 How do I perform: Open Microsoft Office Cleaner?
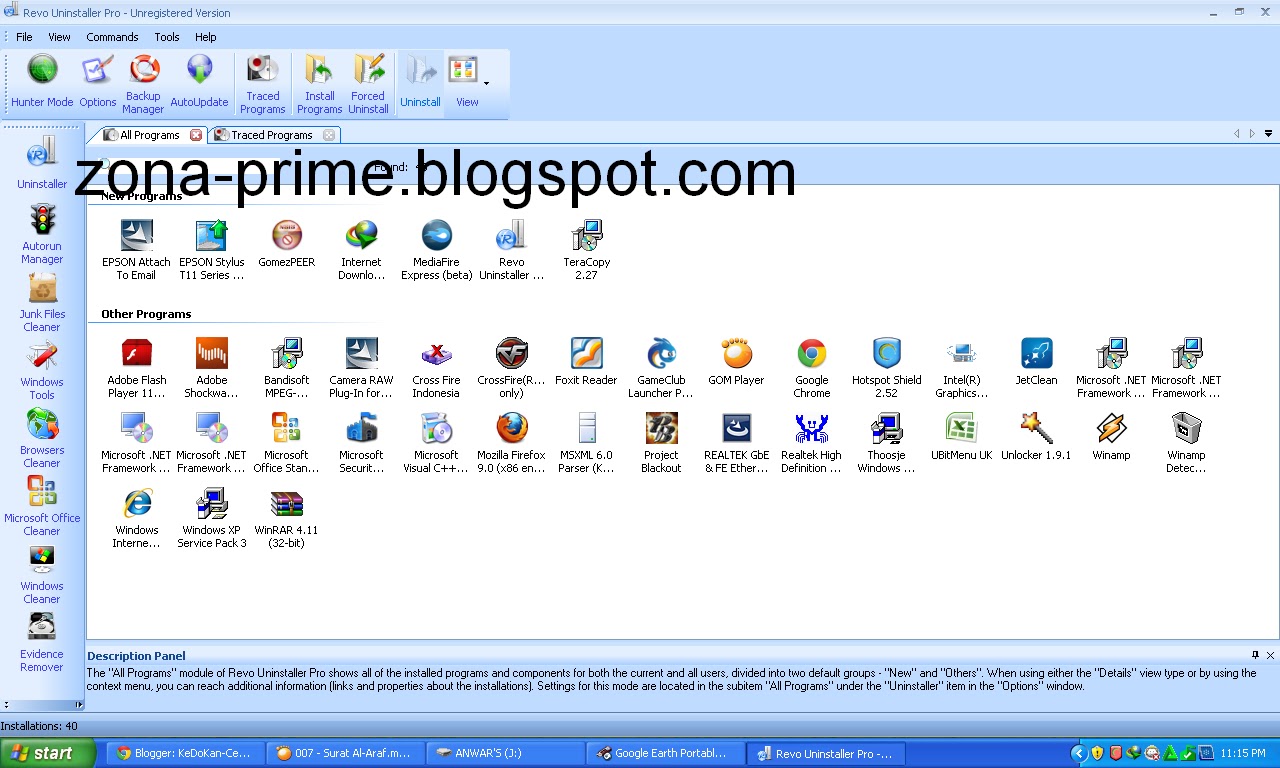click(x=42, y=505)
